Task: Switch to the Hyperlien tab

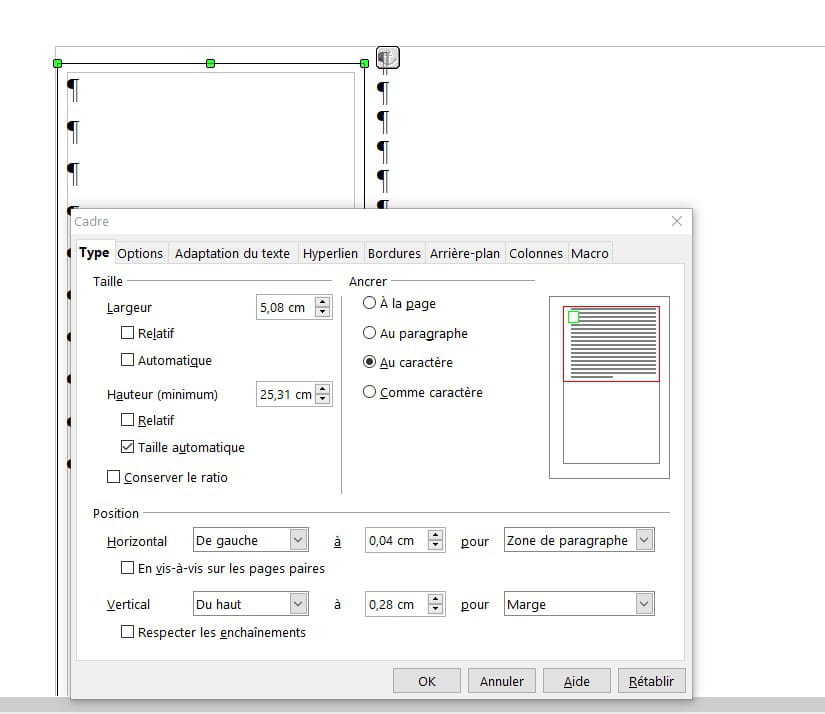Action: 330,254
